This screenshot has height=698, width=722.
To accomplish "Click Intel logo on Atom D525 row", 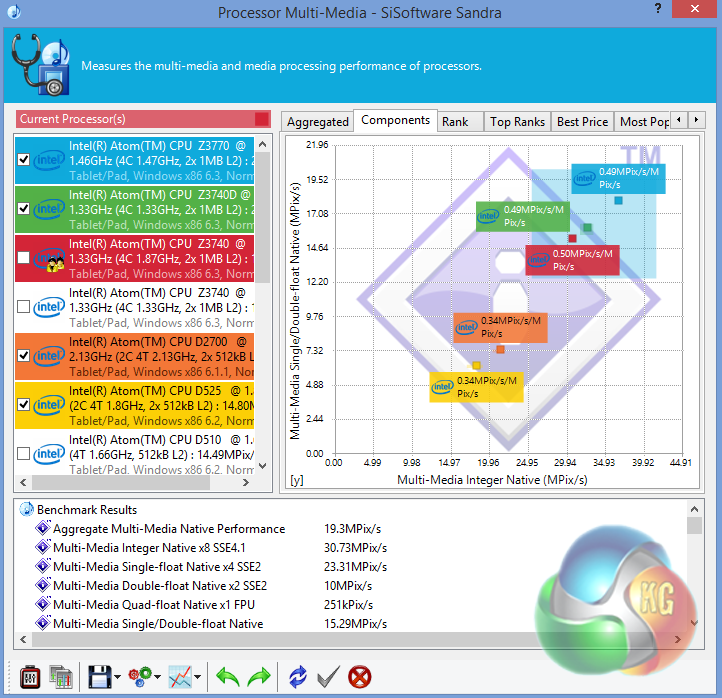I will coord(49,405).
